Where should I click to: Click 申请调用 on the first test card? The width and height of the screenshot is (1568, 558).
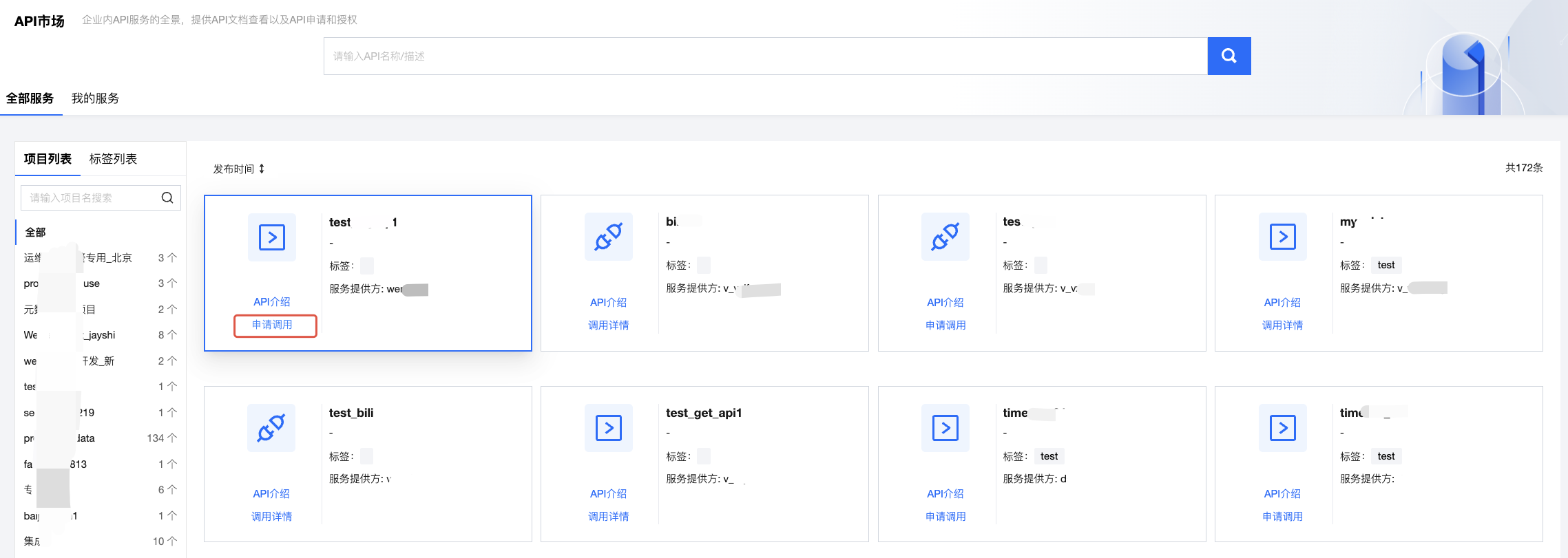pos(273,325)
